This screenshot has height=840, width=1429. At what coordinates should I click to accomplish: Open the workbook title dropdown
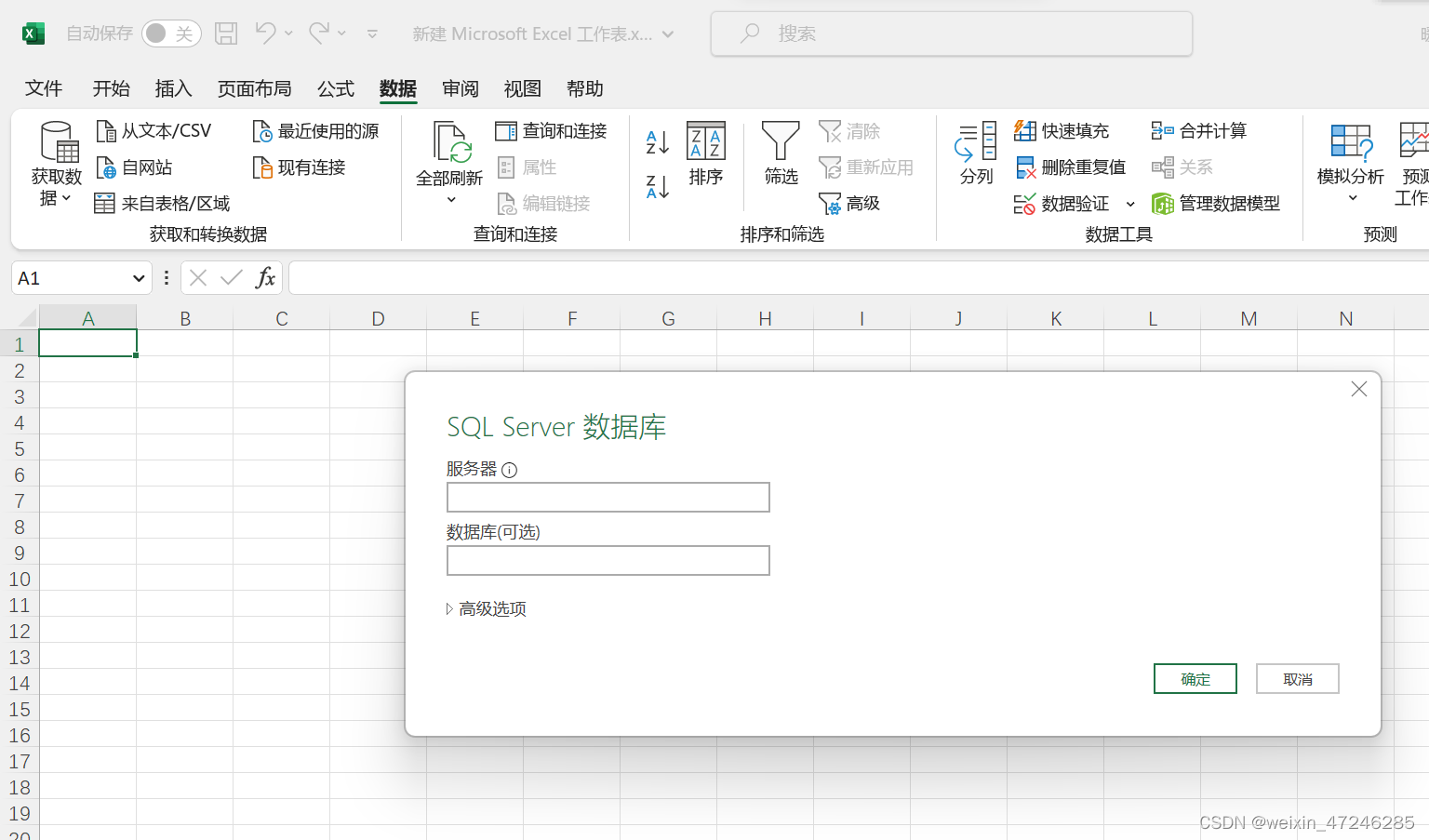(x=668, y=34)
